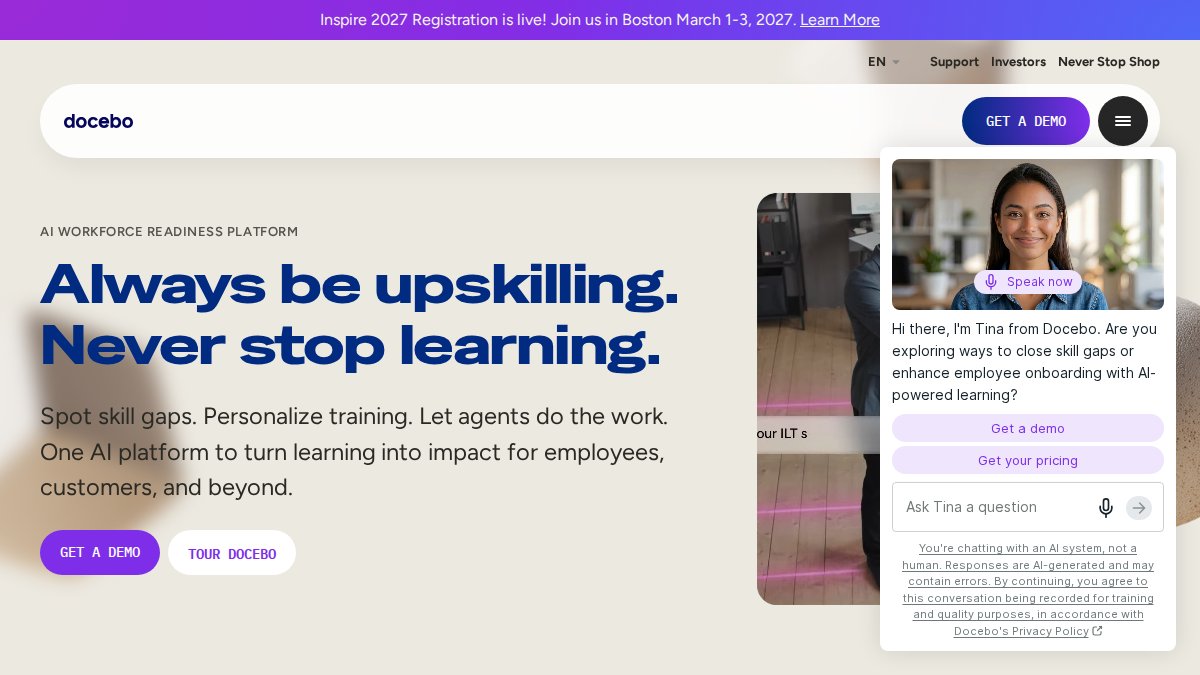The width and height of the screenshot is (1200, 675).
Task: Visit Never Stop Shop link
Action: pos(1109,62)
